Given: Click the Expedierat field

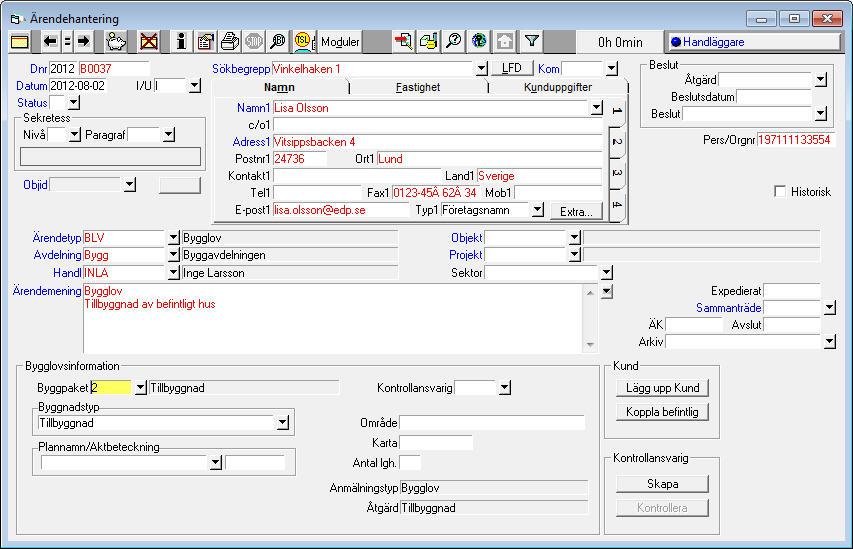Looking at the screenshot, I should (x=792, y=291).
